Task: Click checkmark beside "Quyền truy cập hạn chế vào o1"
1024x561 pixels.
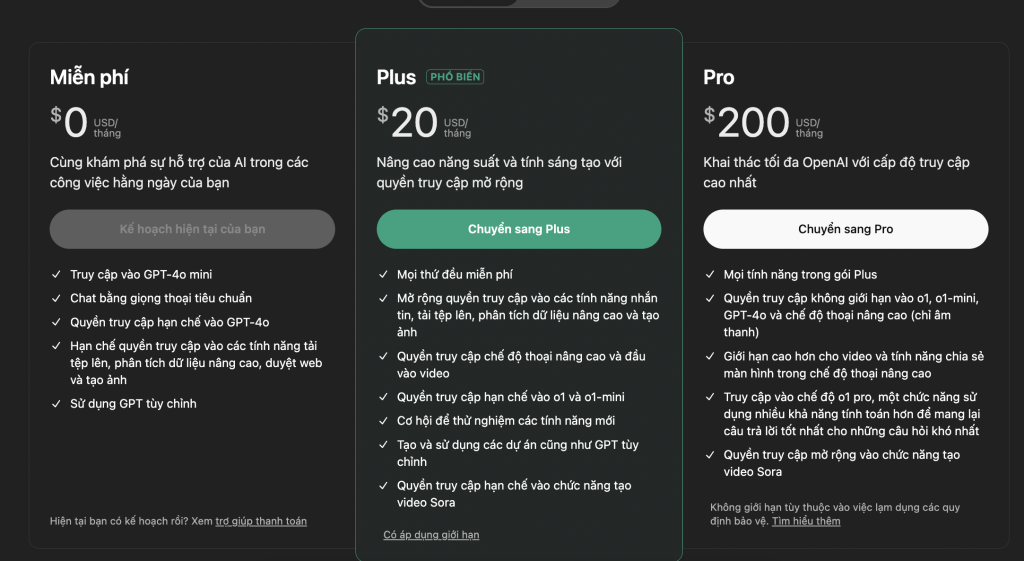Action: (383, 397)
